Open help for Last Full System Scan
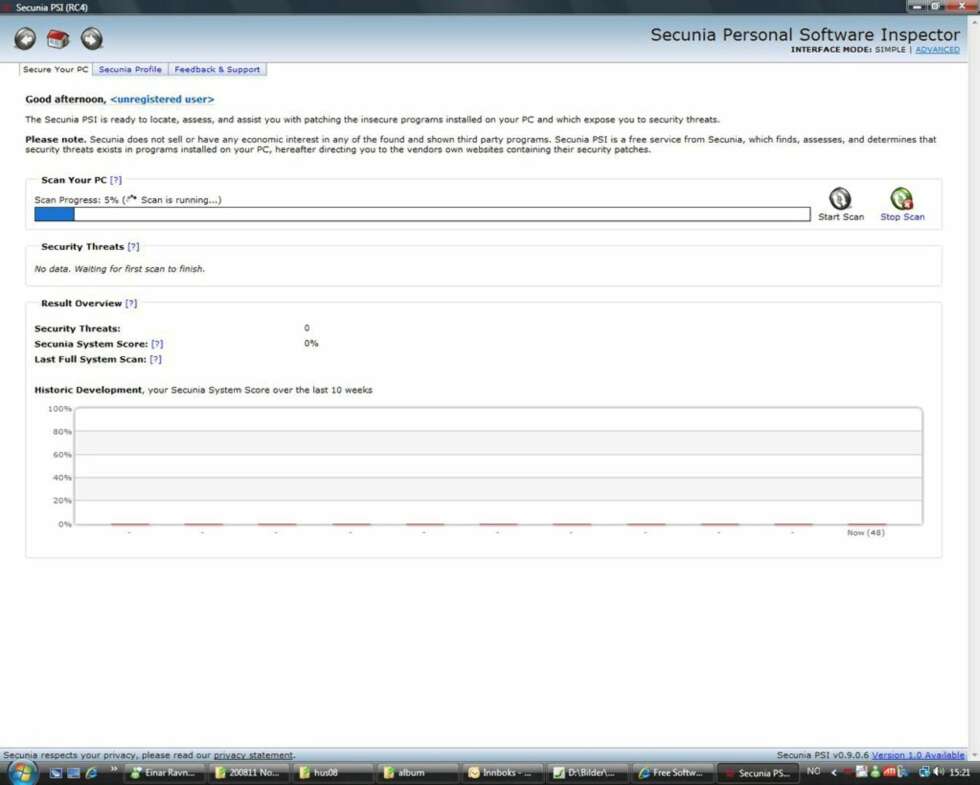The image size is (980, 785). 156,359
